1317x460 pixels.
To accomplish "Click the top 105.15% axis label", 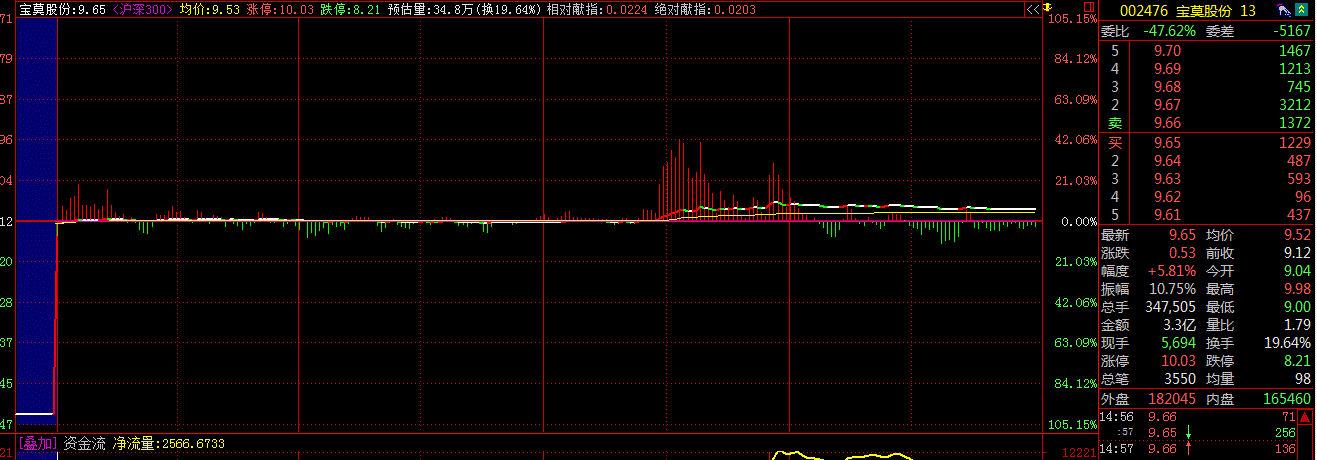I will pyautogui.click(x=1073, y=19).
